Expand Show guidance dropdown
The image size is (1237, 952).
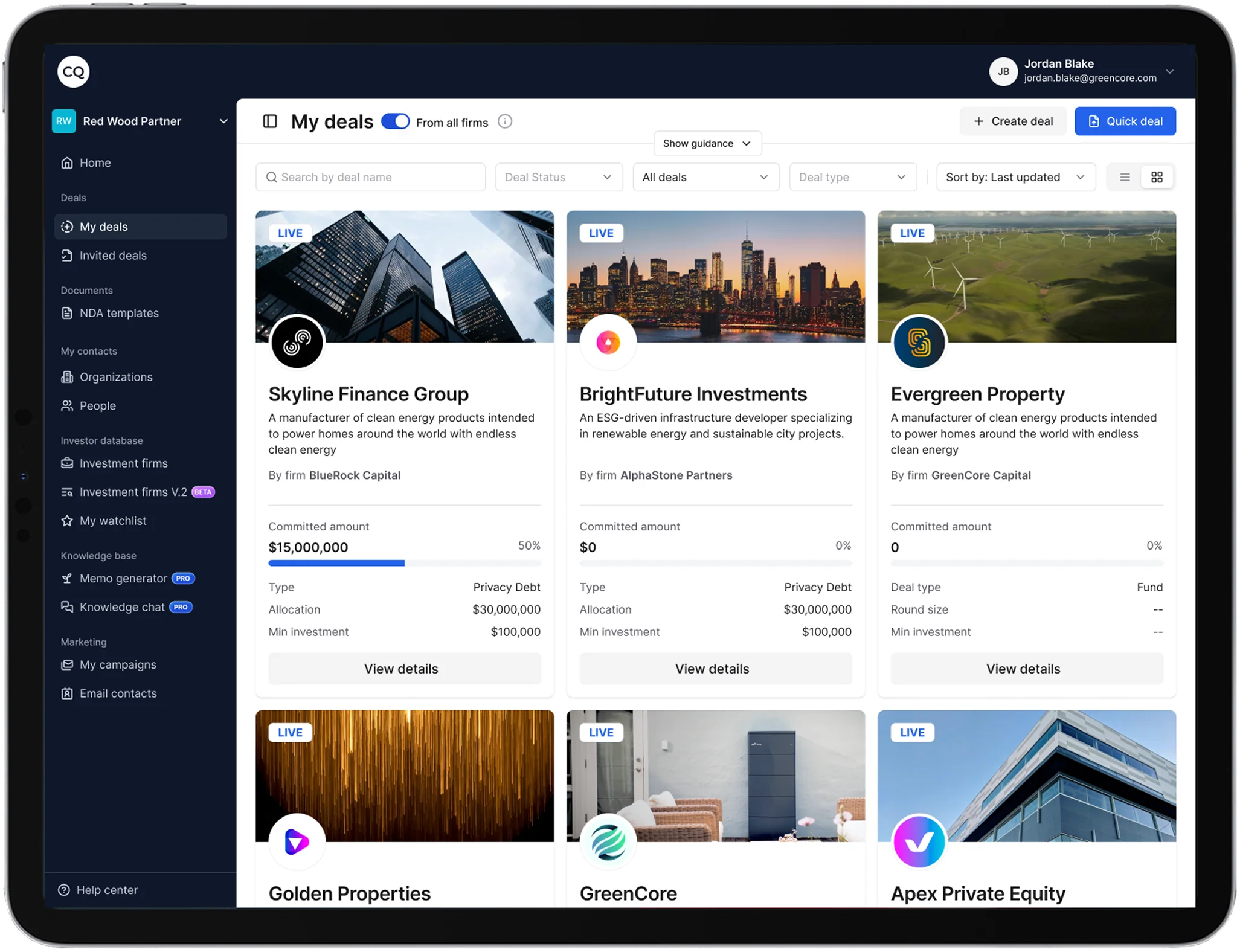click(707, 143)
